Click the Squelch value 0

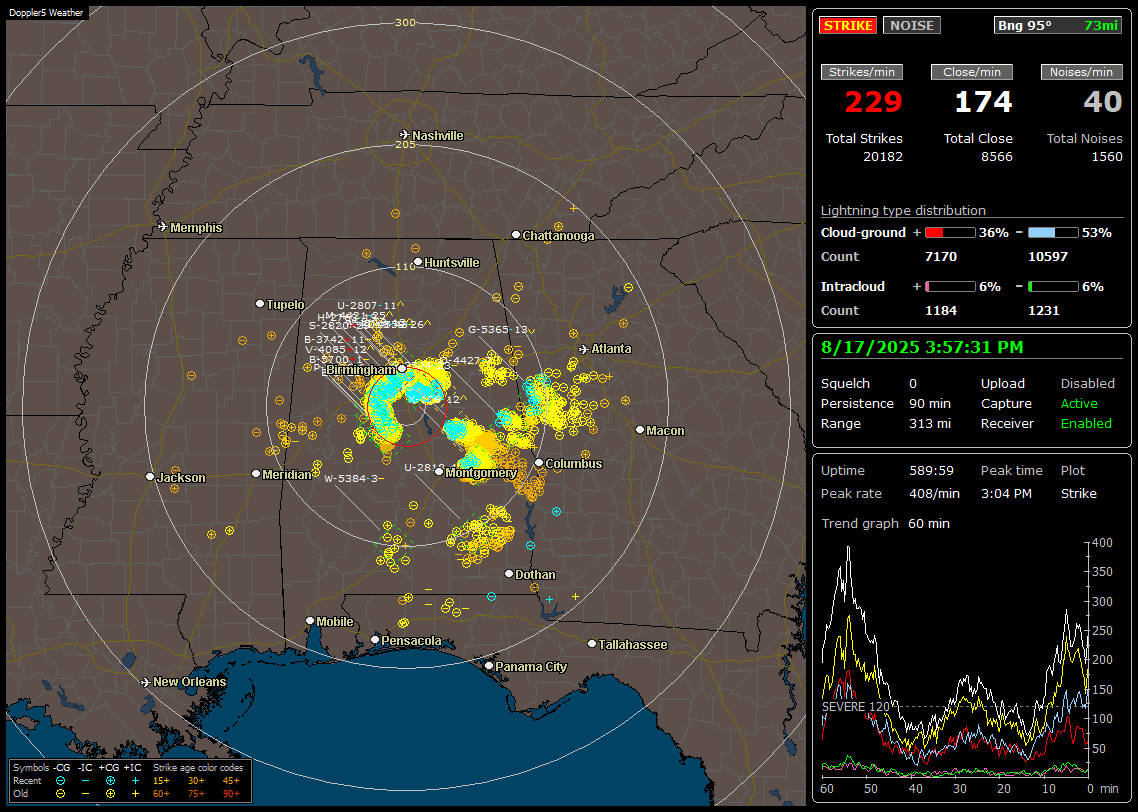[913, 384]
